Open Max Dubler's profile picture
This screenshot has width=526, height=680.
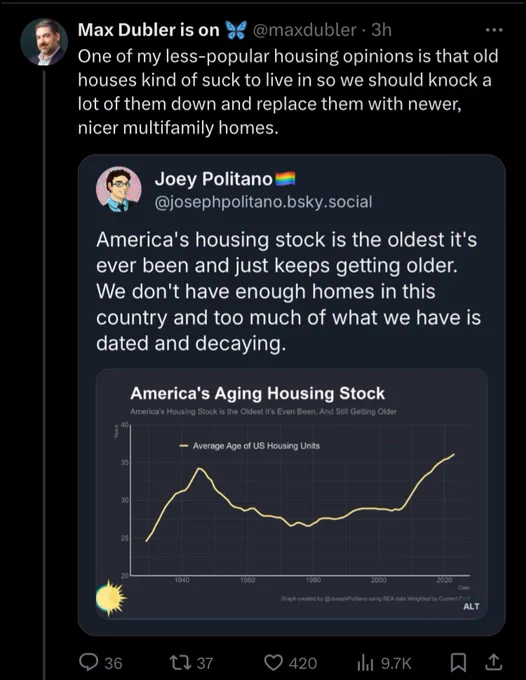pyautogui.click(x=44, y=42)
